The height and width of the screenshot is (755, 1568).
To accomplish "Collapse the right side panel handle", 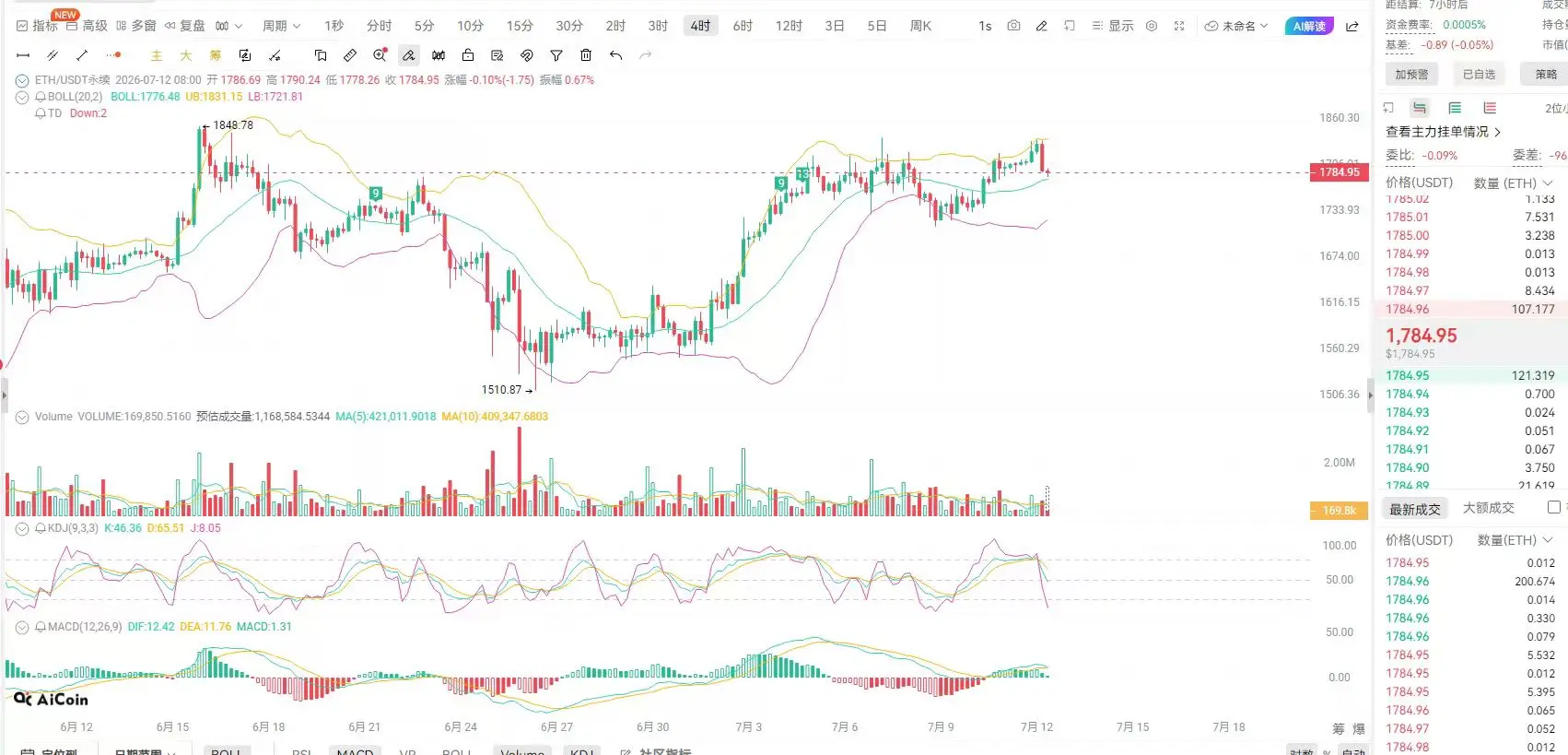I will click(1370, 395).
